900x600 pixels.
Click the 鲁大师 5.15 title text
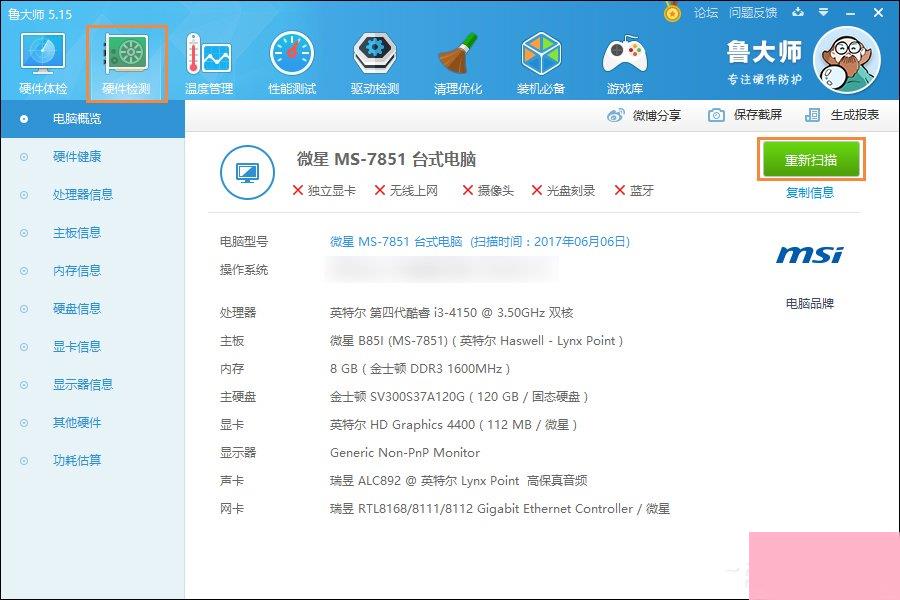pyautogui.click(x=40, y=14)
